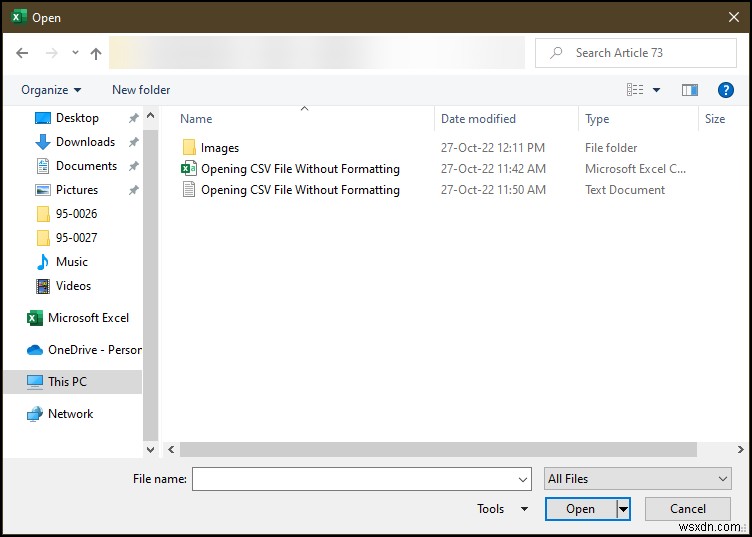The width and height of the screenshot is (752, 537).
Task: Click the Desktop monitor icon
Action: coord(43,118)
